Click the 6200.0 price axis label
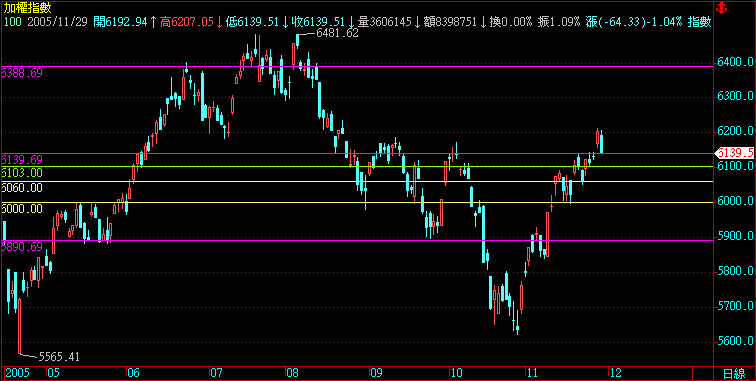756x381 pixels. coord(736,131)
